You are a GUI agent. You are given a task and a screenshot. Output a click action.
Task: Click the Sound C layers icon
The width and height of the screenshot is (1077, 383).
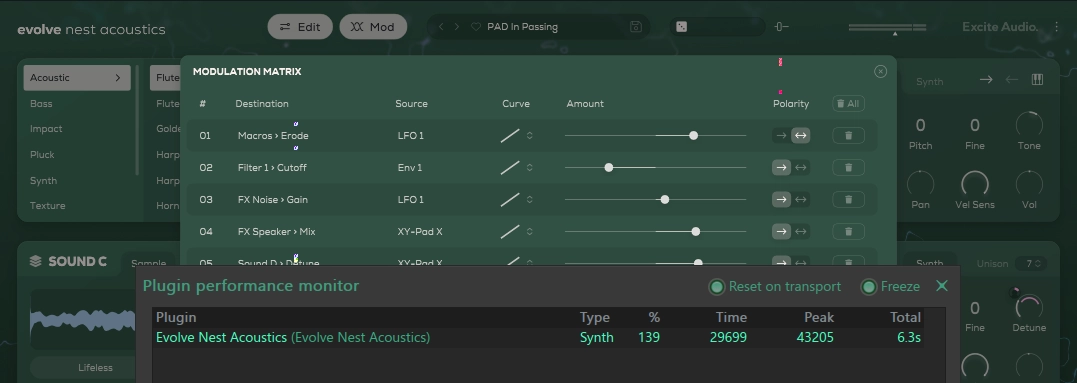click(x=36, y=262)
